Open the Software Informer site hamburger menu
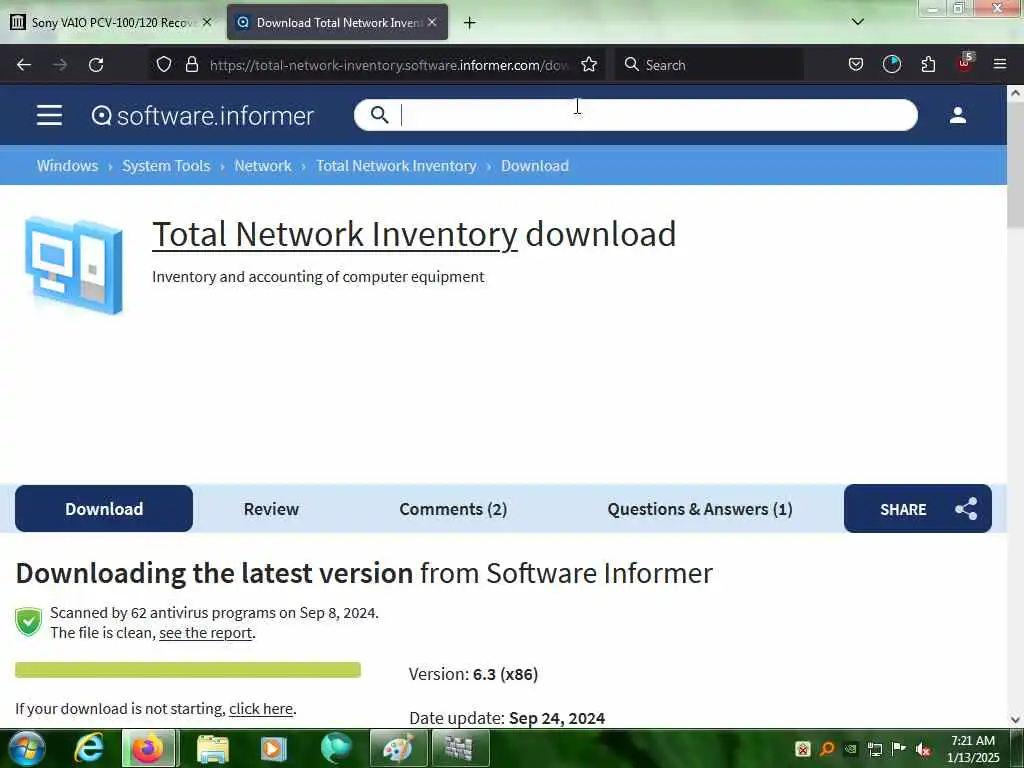 [x=50, y=116]
